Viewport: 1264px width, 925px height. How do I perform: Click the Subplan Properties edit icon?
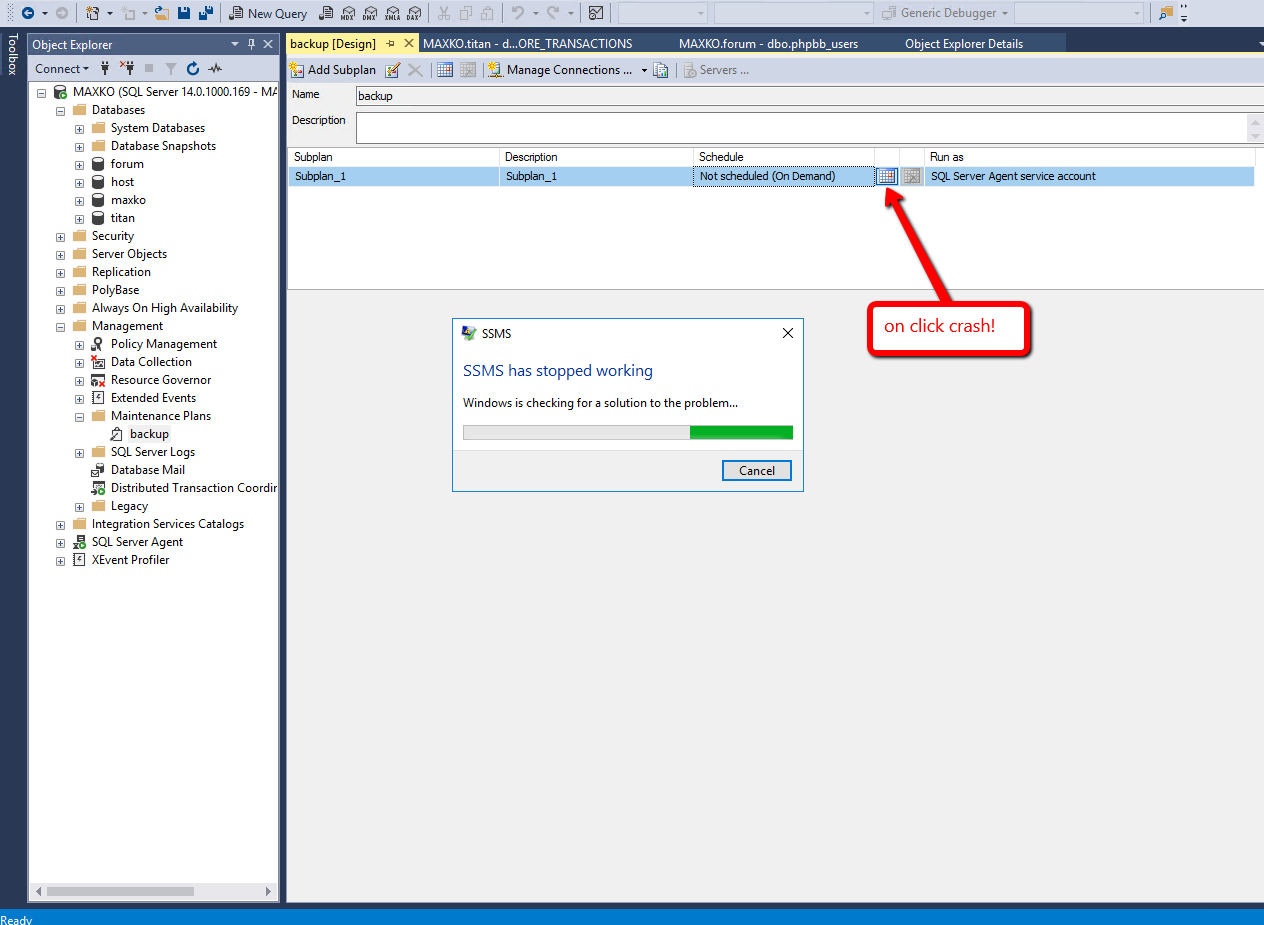pos(393,70)
